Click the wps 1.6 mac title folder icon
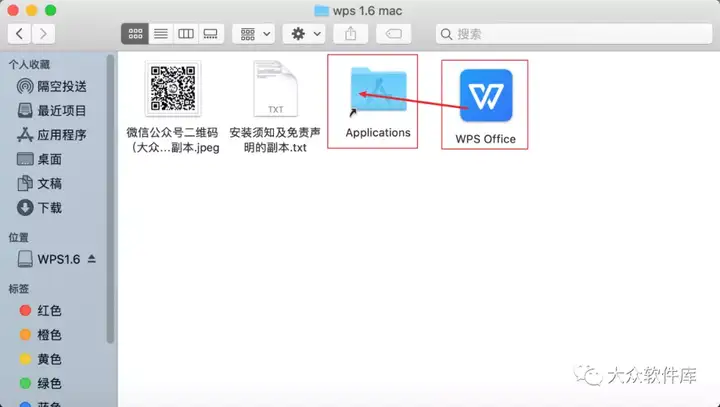The height and width of the screenshot is (407, 720). pyautogui.click(x=321, y=11)
